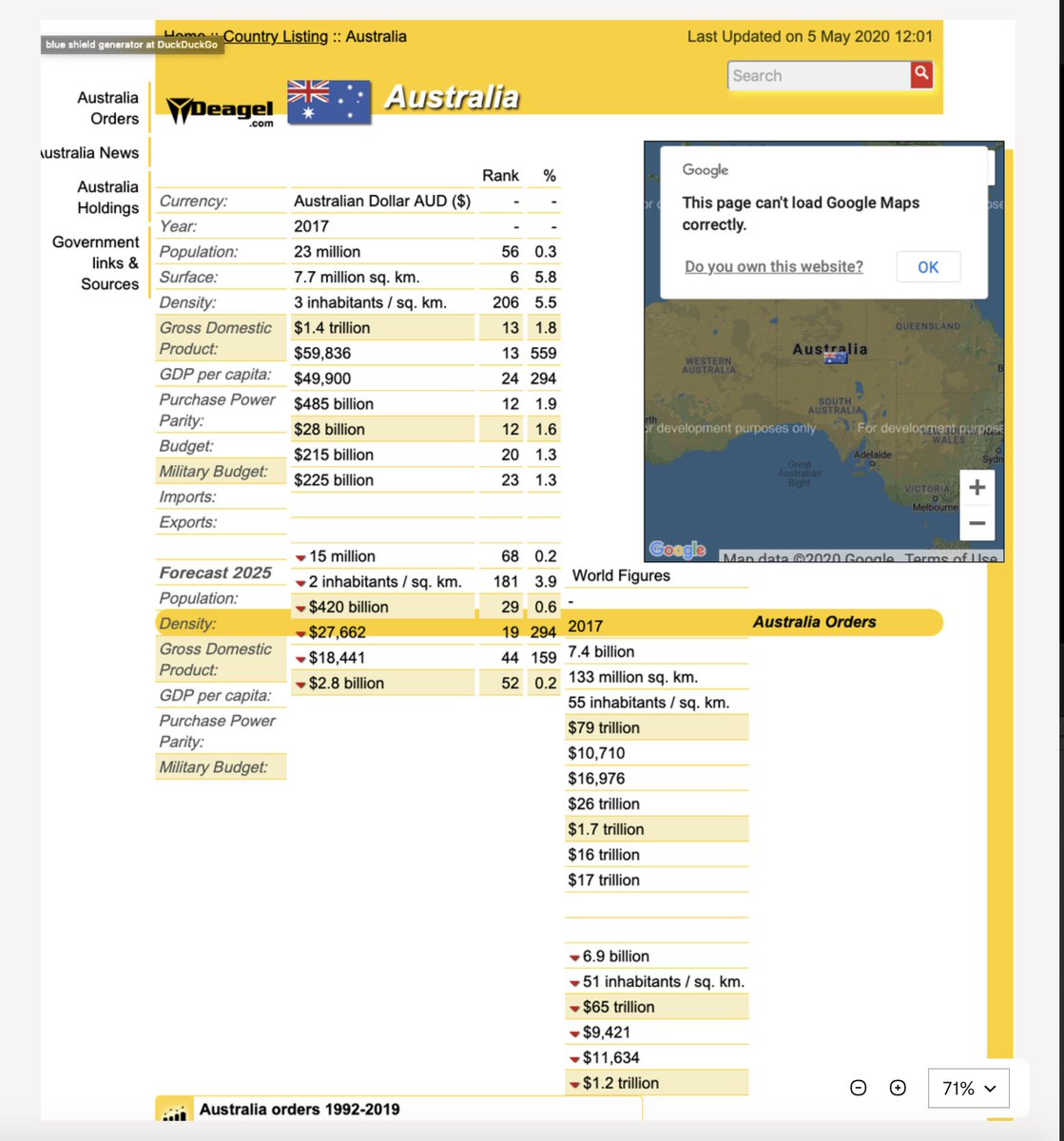This screenshot has width=1064, height=1141.
Task: Click the '$17 trillion' world figure
Action: tap(604, 880)
